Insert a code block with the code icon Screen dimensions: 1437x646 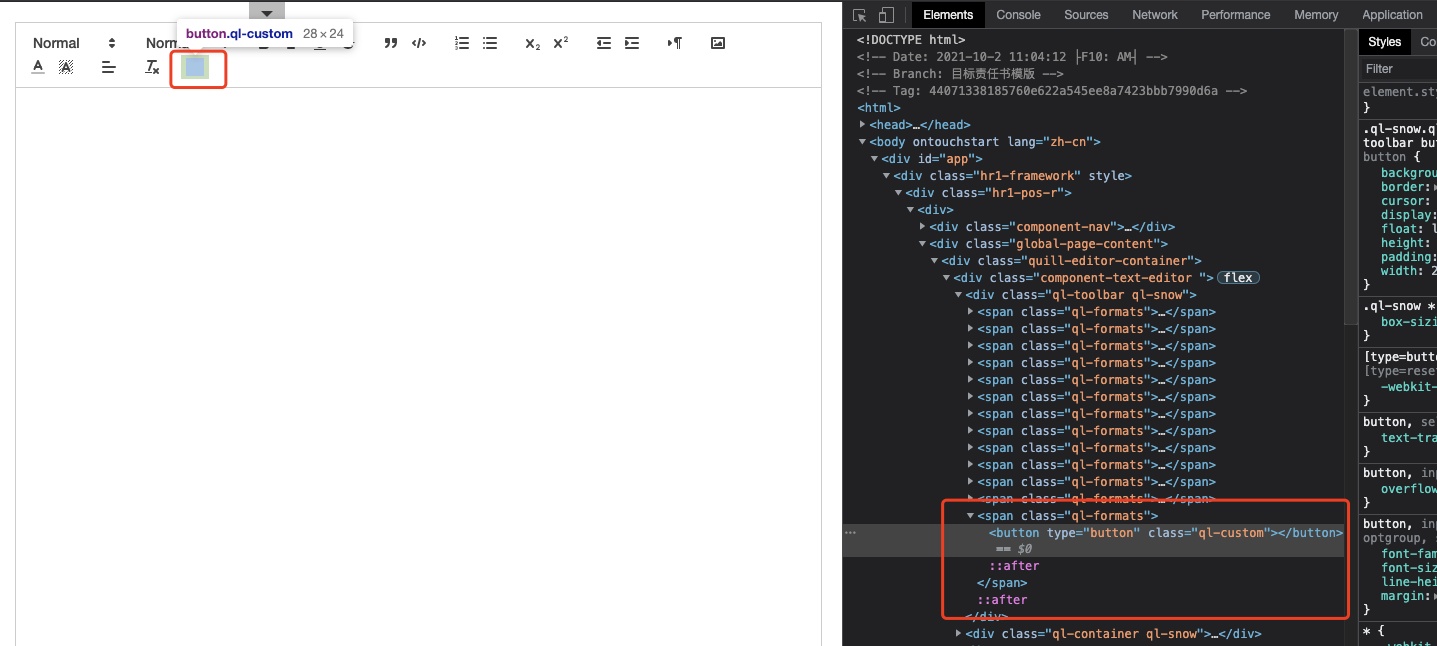coord(419,43)
